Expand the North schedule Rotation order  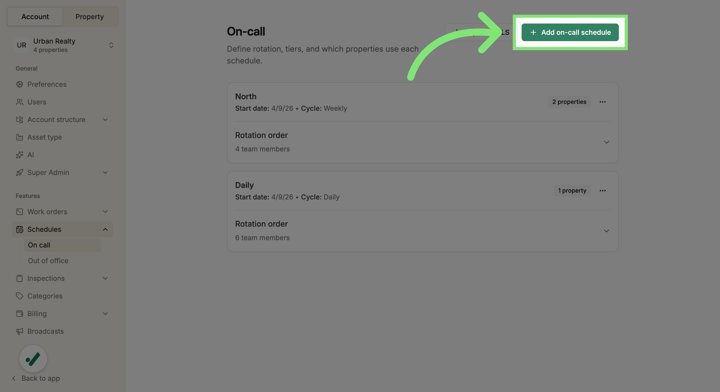tap(606, 142)
